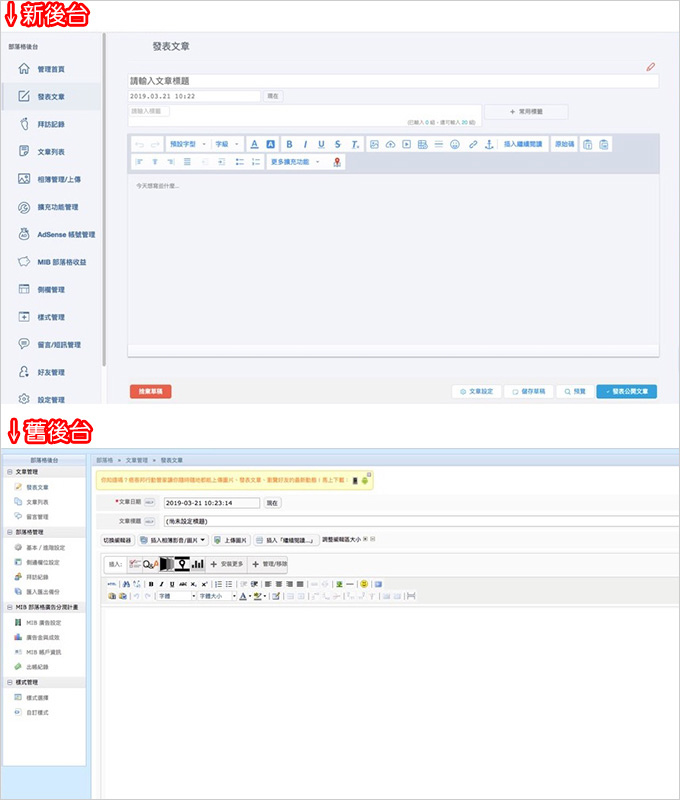Open 管理首頁 in the new sidebar

51,69
